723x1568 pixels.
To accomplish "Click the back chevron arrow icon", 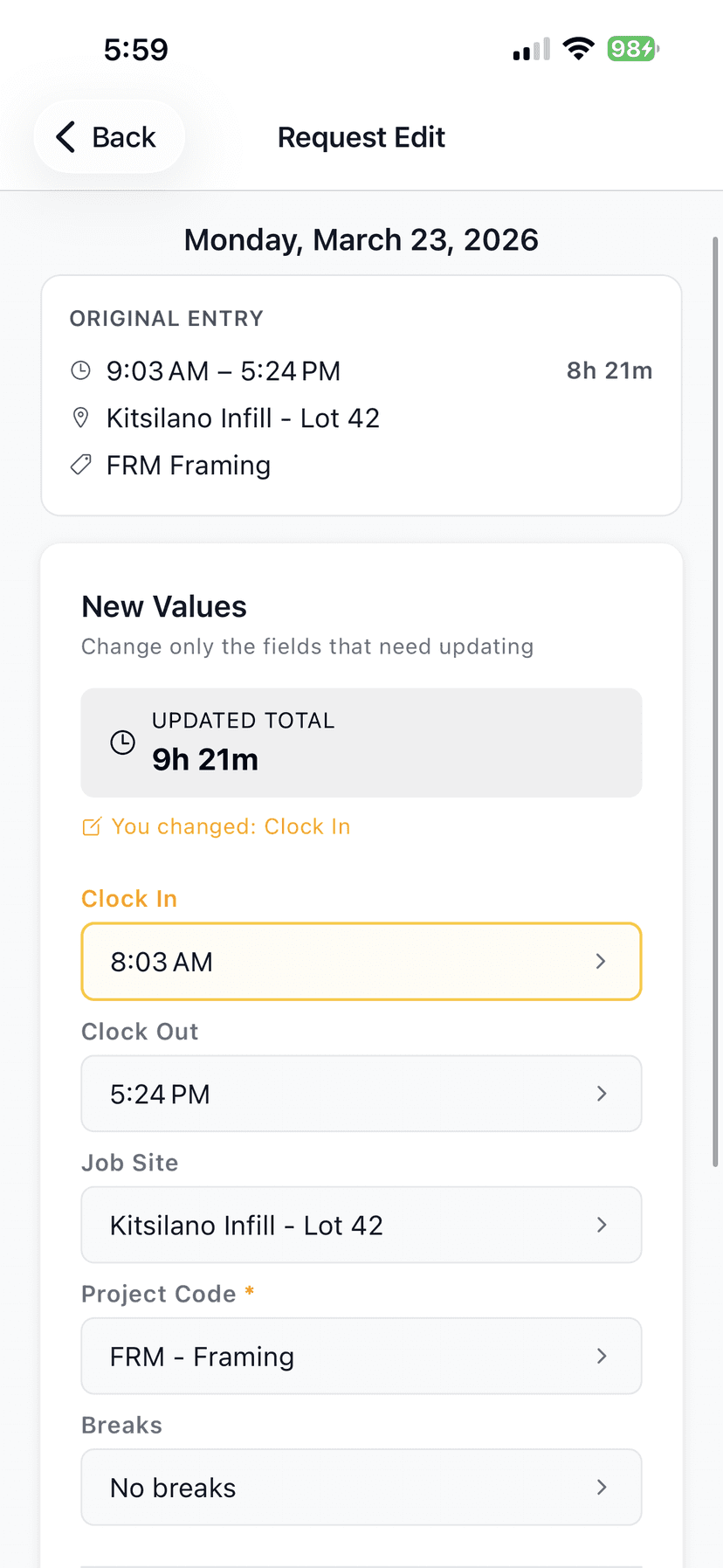I will 65,136.
